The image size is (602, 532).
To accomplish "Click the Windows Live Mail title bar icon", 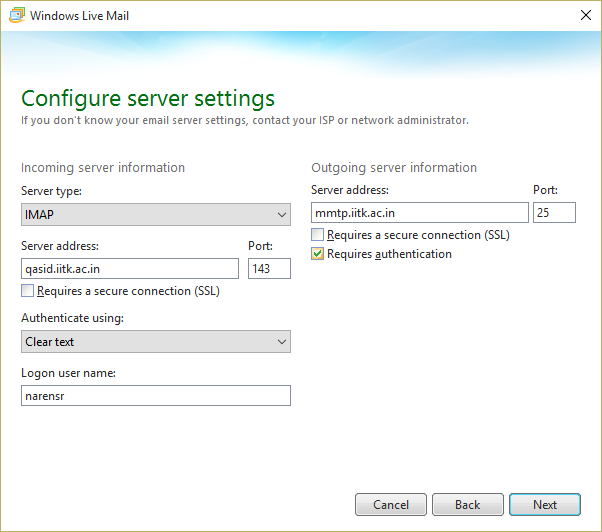I will [15, 16].
